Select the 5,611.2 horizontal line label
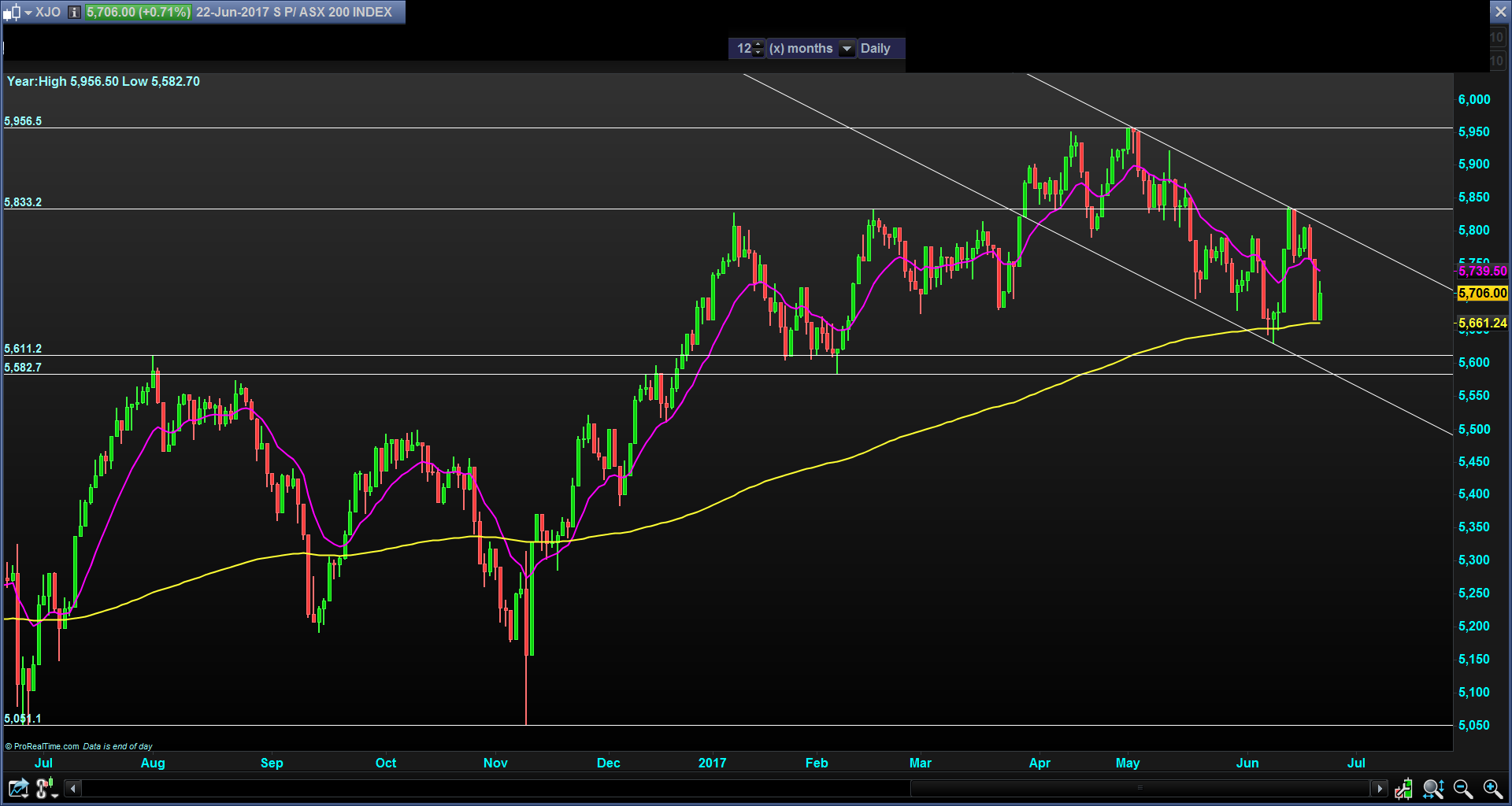 coord(23,349)
